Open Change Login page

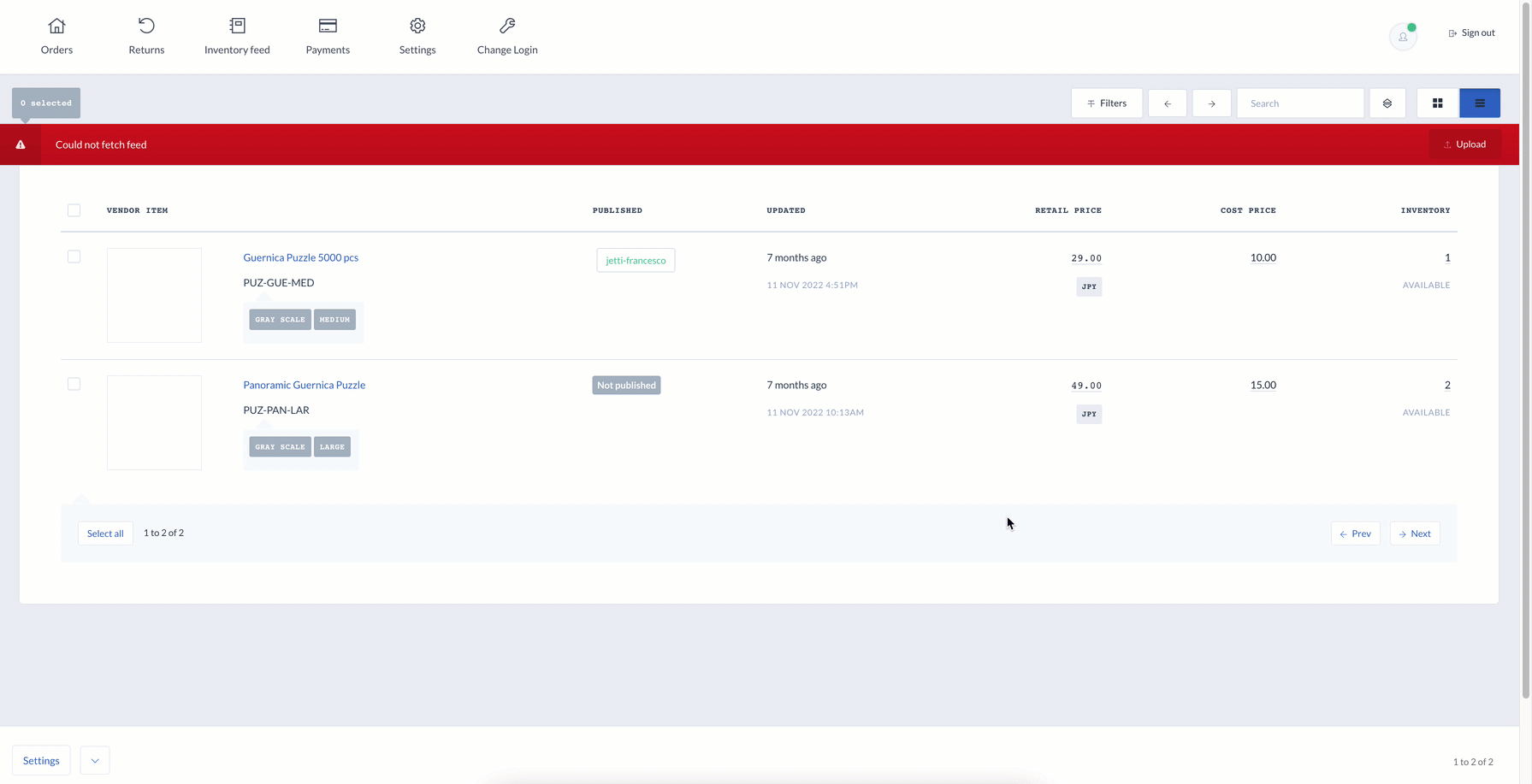507,37
